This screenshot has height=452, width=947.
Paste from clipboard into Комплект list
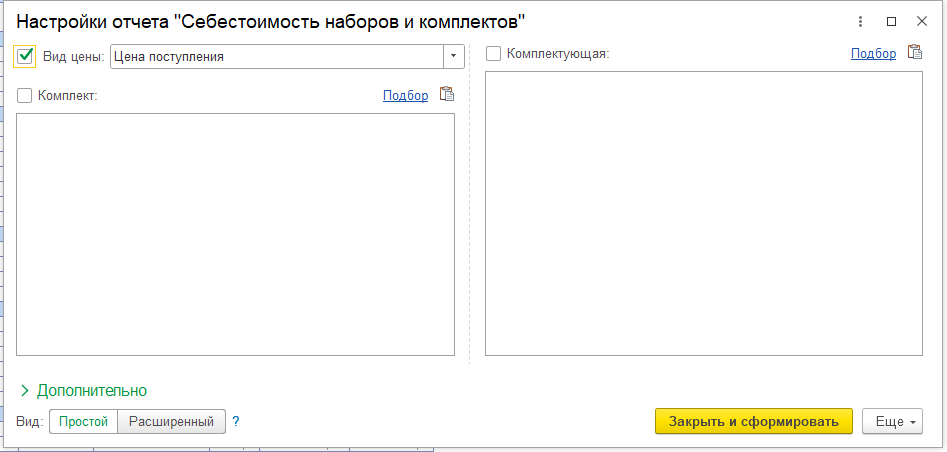click(x=446, y=94)
